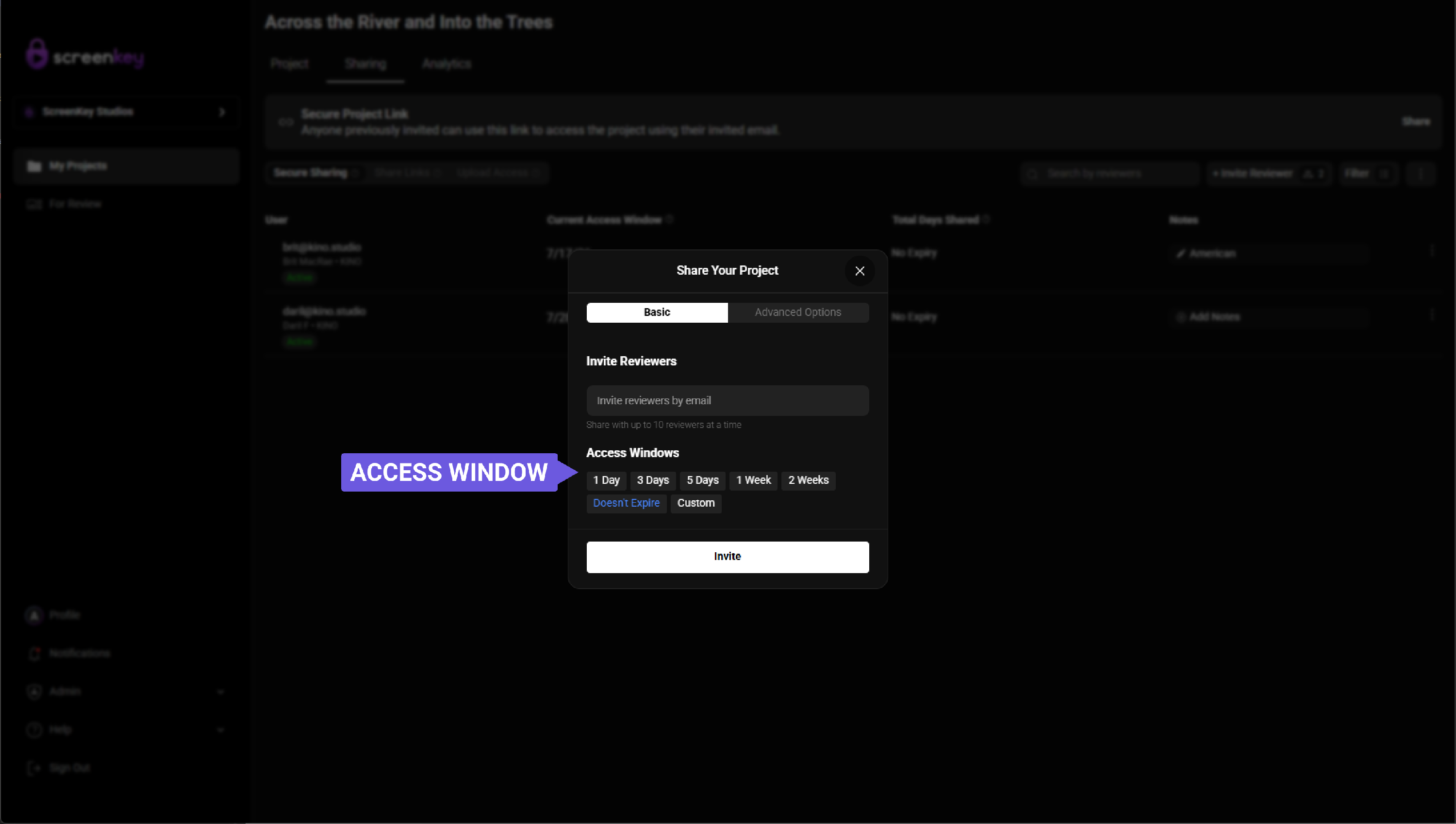This screenshot has height=824, width=1456.
Task: Click the pencil icon beside American note
Action: tap(1180, 253)
